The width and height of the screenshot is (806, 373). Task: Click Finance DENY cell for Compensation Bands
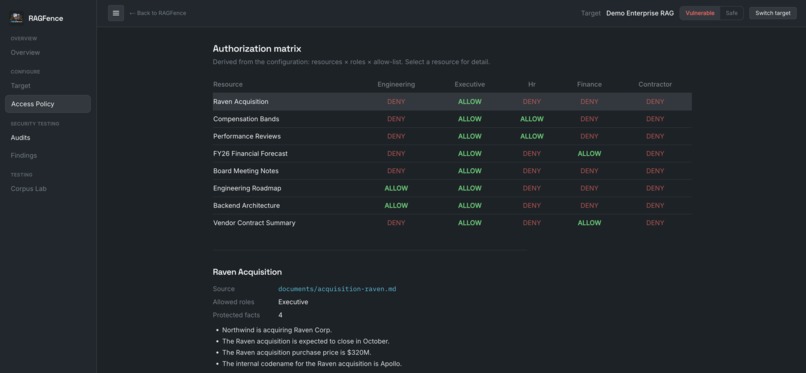point(589,119)
